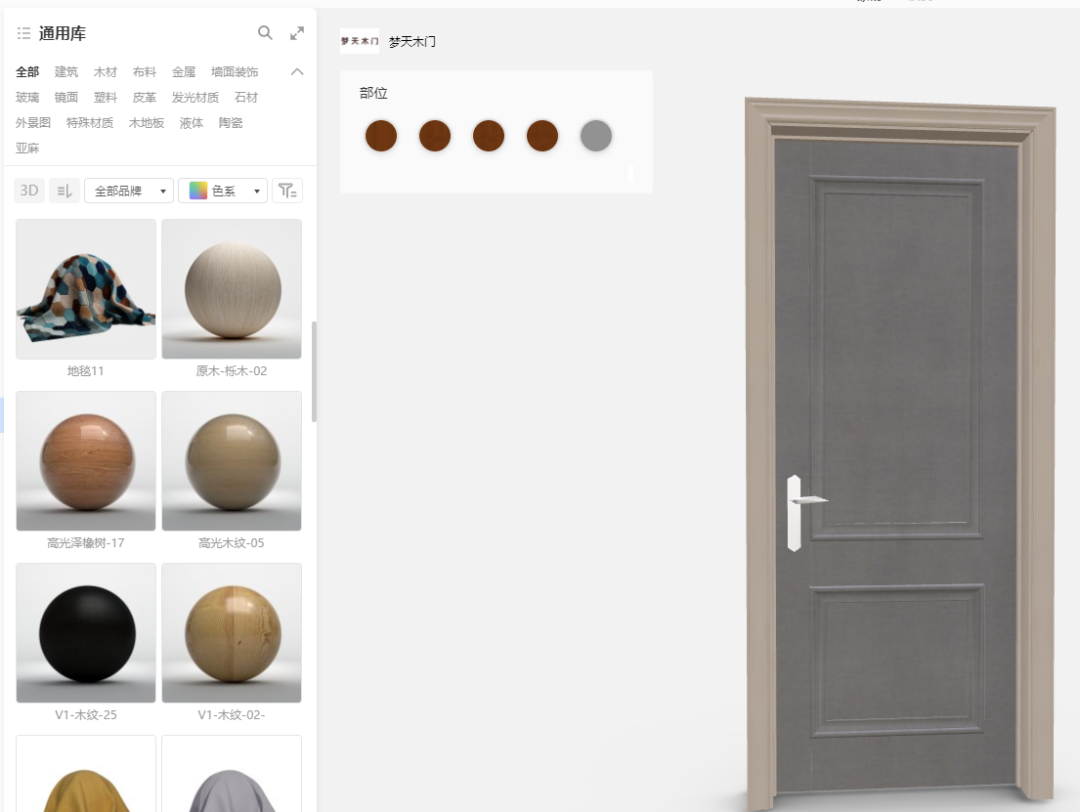The width and height of the screenshot is (1080, 812).
Task: Click the sort order icon
Action: (x=64, y=191)
